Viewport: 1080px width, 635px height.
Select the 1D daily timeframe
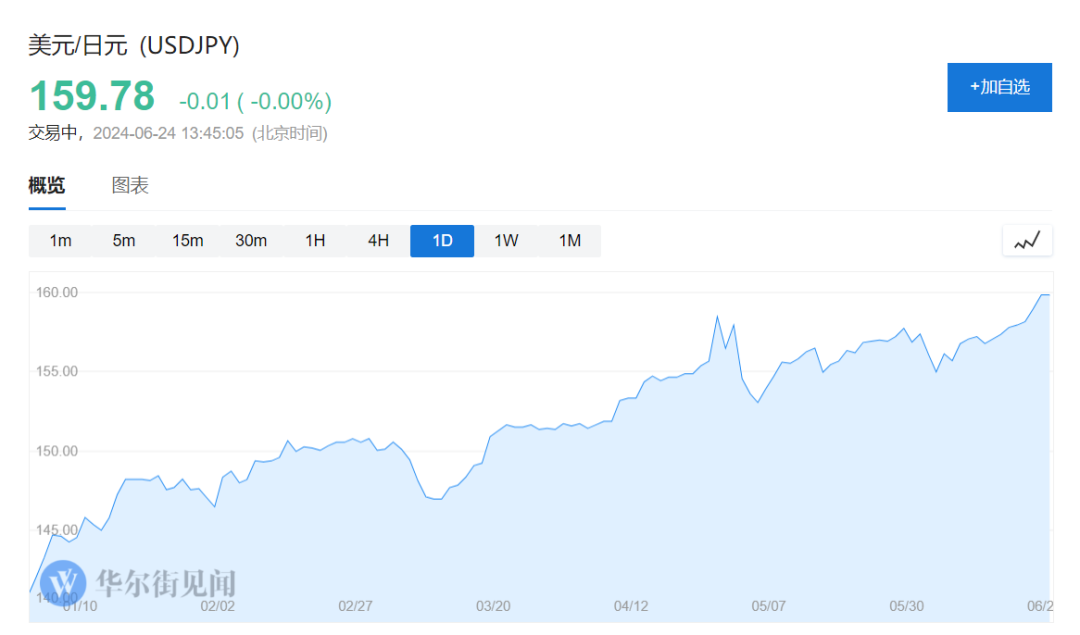tap(442, 241)
